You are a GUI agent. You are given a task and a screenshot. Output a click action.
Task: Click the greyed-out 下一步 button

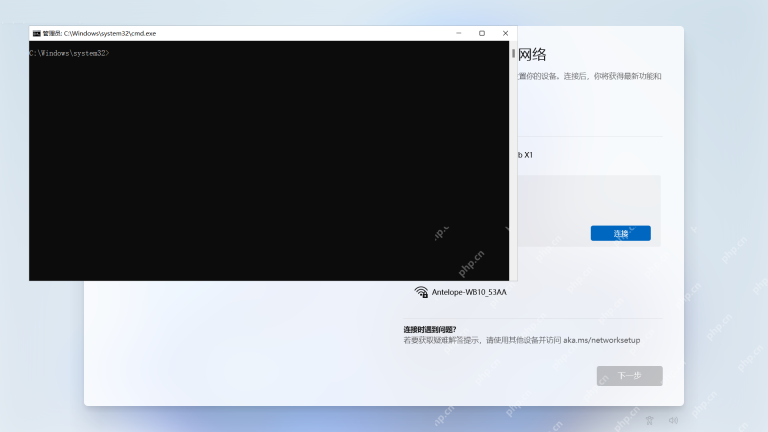coord(629,376)
